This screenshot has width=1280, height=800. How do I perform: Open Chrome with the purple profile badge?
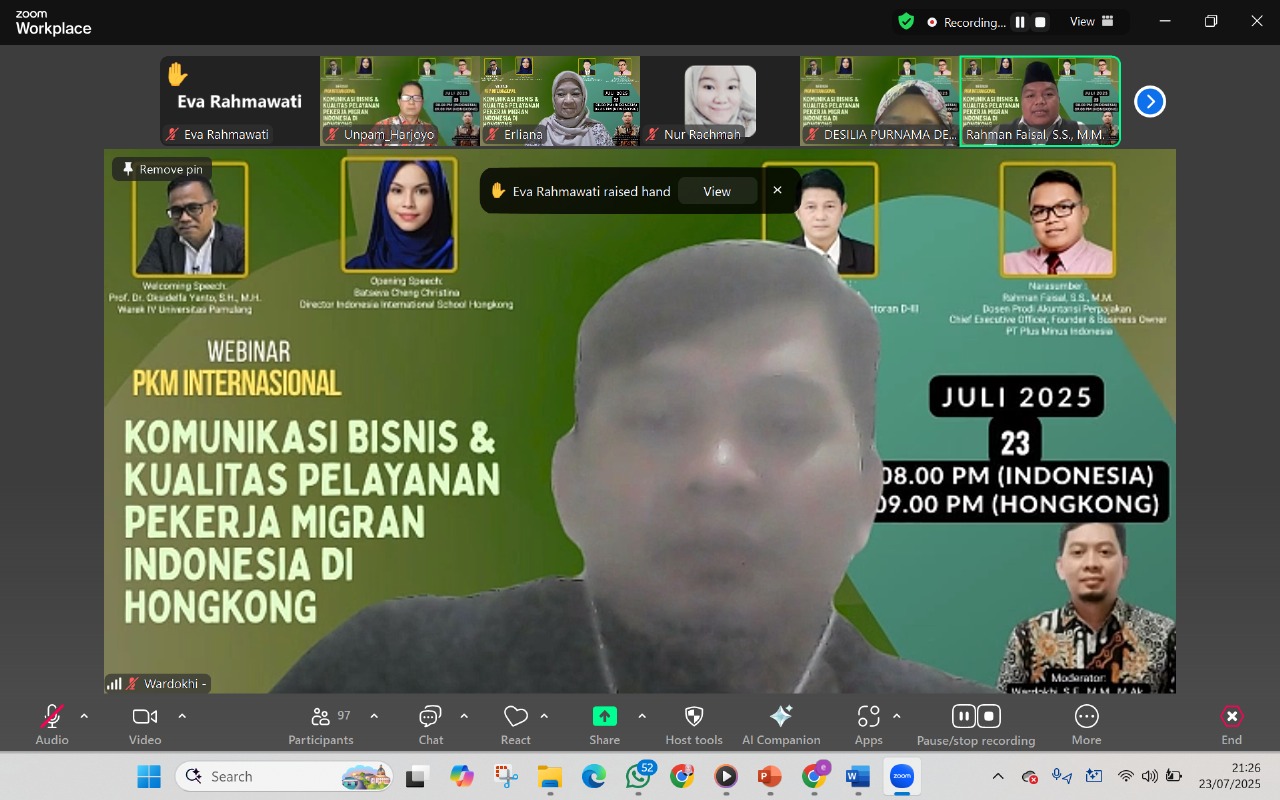814,776
